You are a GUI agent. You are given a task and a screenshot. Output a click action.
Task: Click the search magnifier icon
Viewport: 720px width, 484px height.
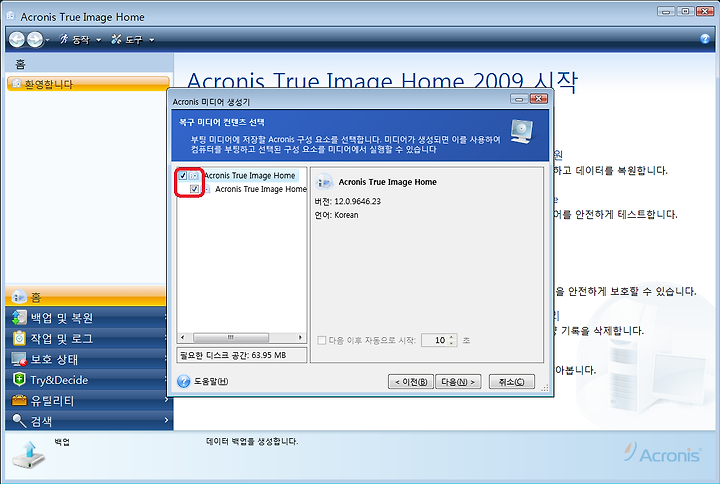point(19,421)
